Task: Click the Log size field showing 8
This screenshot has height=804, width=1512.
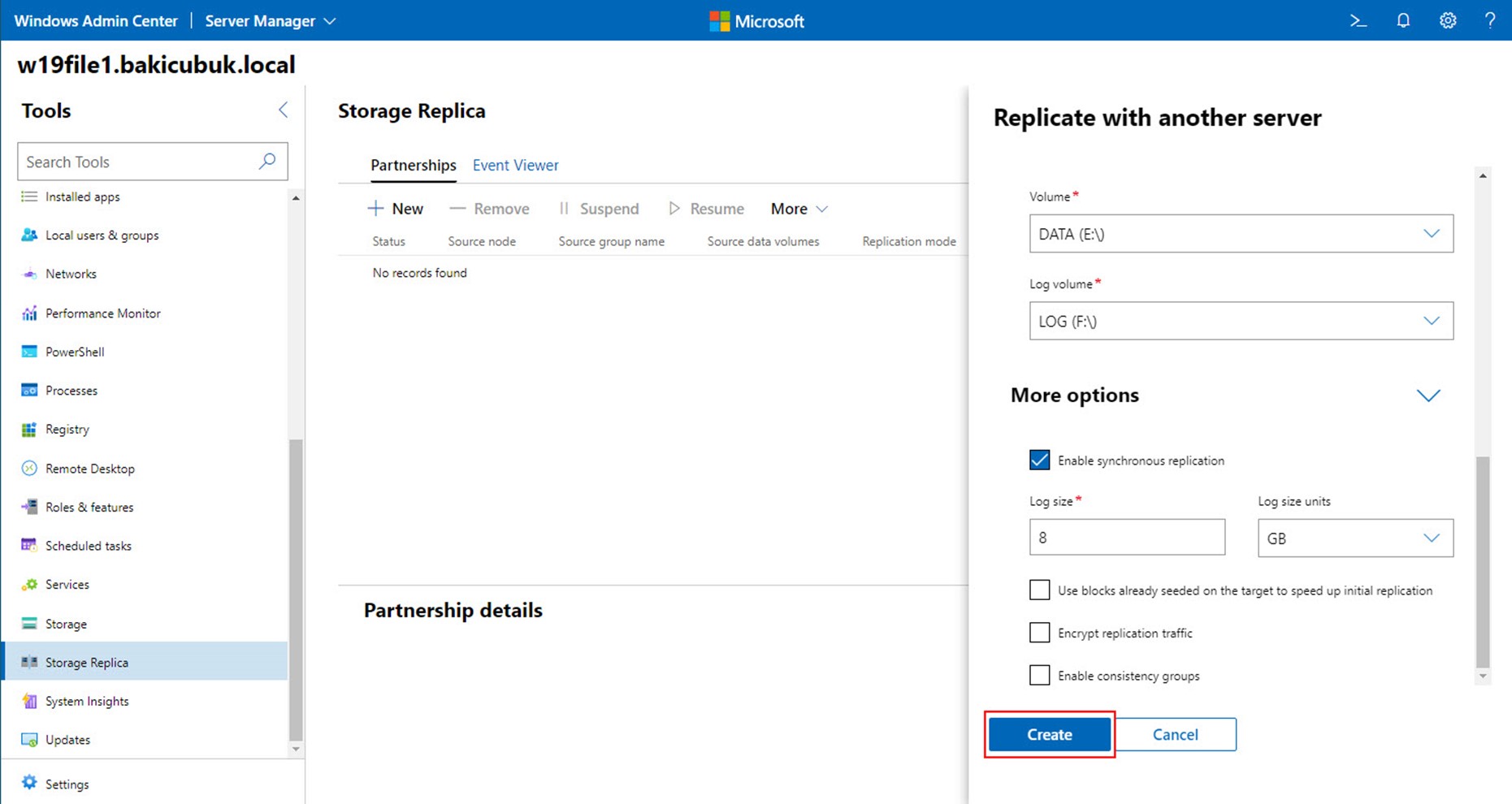Action: click(x=1127, y=537)
